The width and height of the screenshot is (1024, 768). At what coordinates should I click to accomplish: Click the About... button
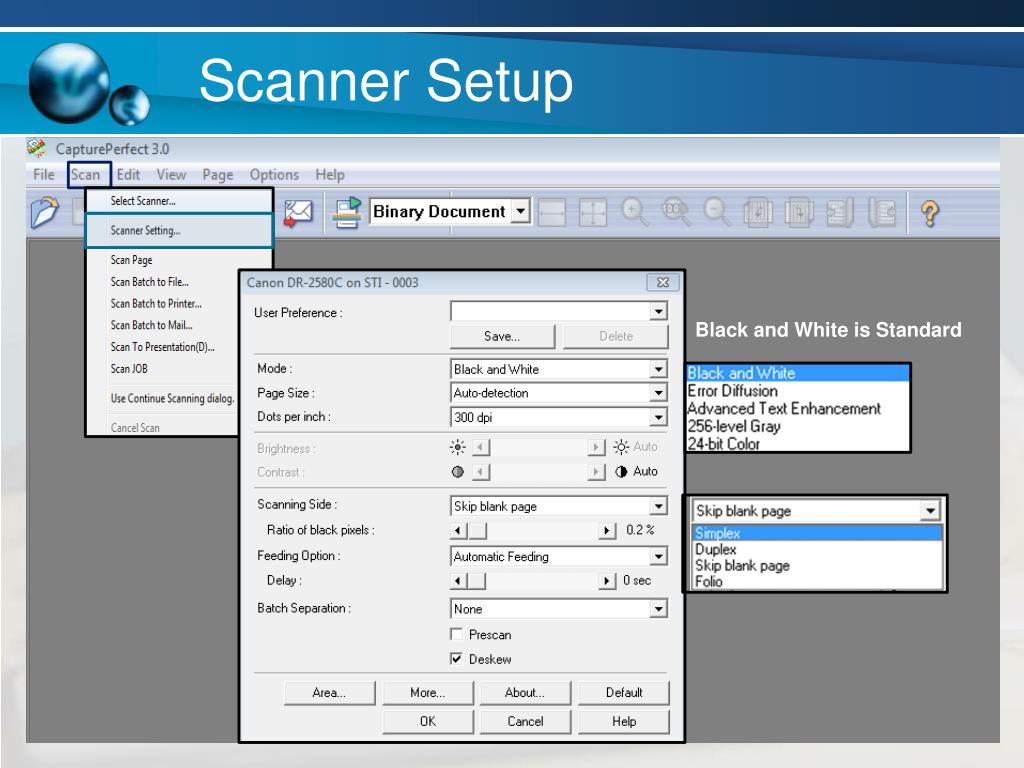tap(525, 693)
